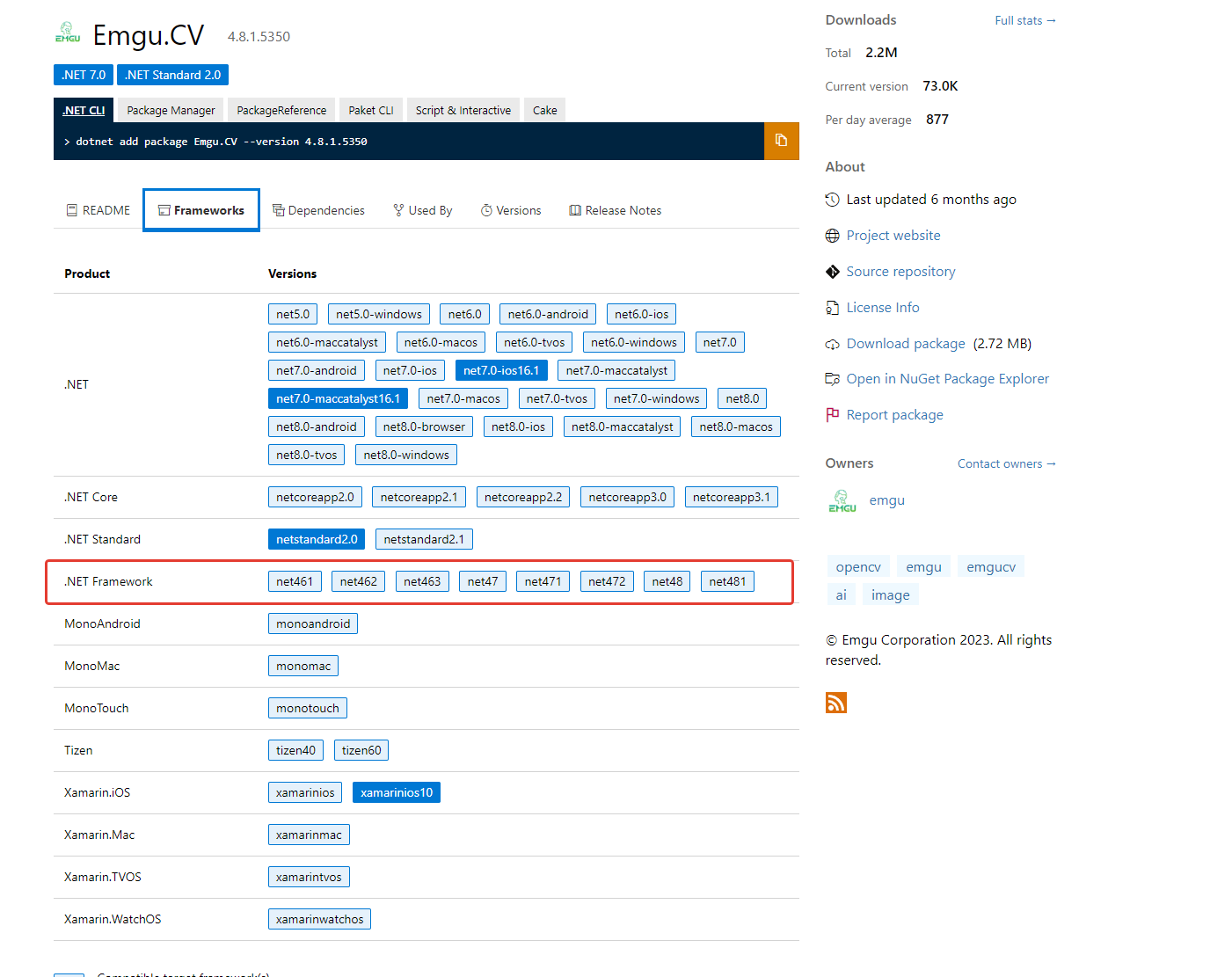The image size is (1232, 977).
Task: Show the Used By tab
Action: [x=423, y=210]
